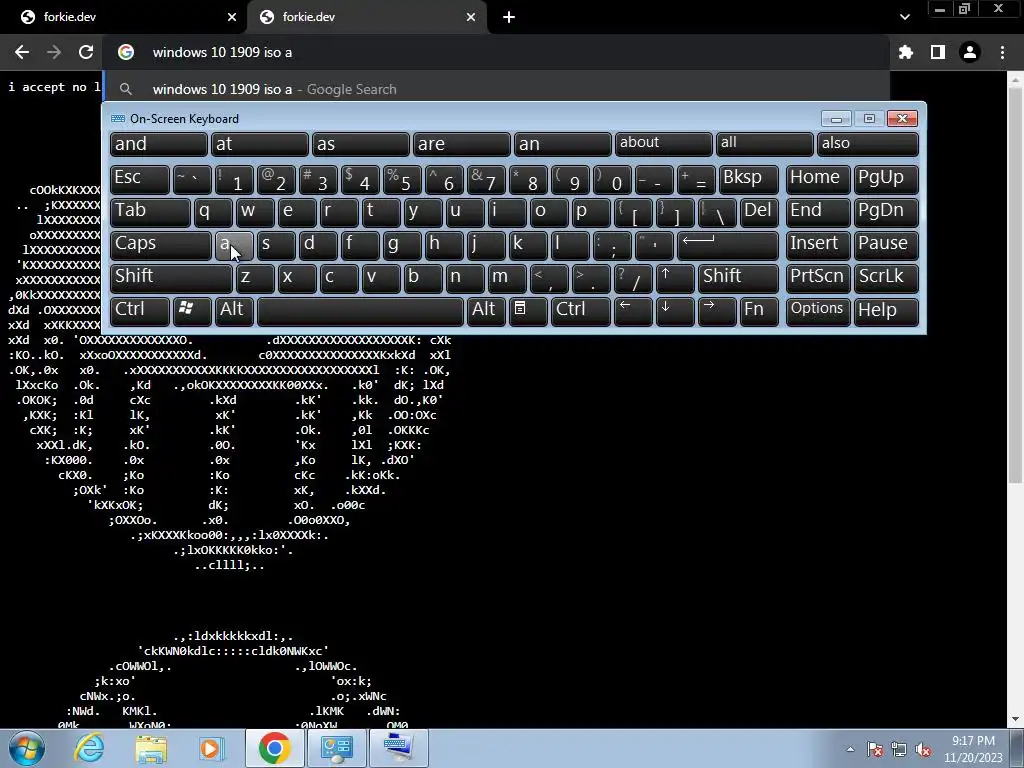Tap the number 5 key
1024x768 pixels.
click(402, 179)
